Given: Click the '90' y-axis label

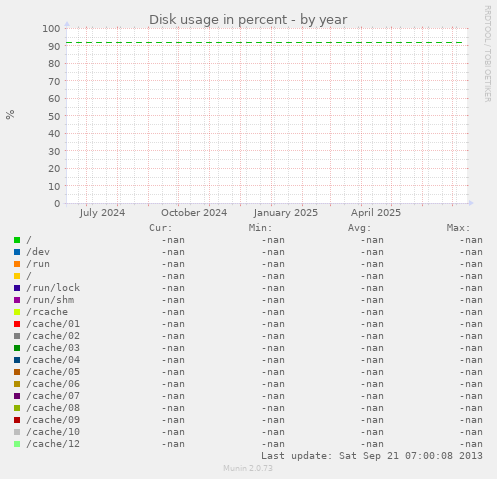Looking at the screenshot, I should 54,46.
